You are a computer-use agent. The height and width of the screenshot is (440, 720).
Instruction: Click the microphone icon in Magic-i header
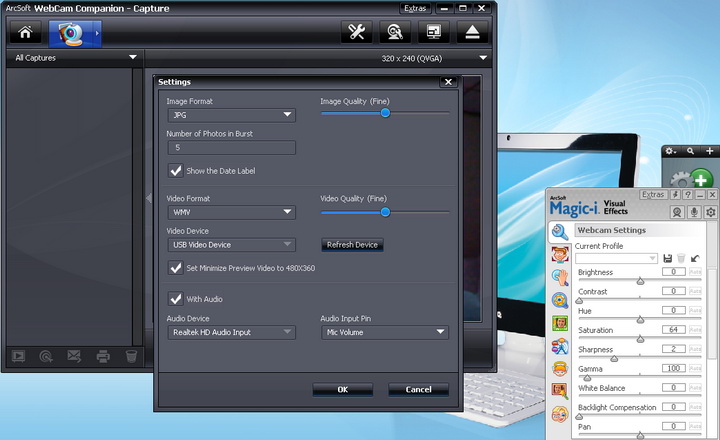click(694, 212)
